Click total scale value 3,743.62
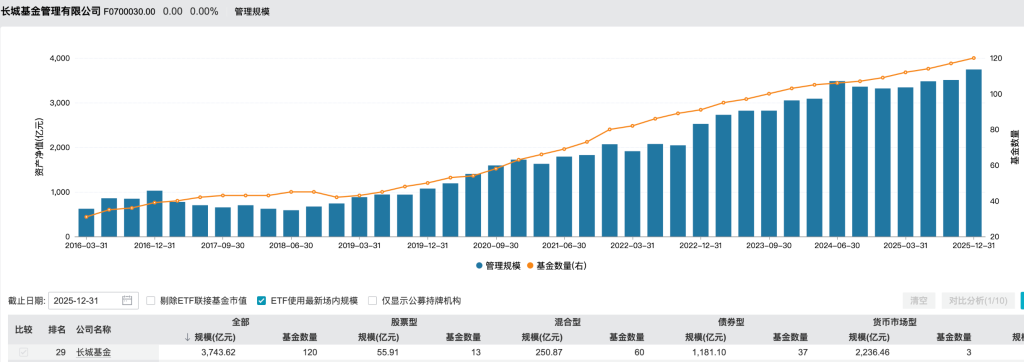The height and width of the screenshot is (362, 1024). tap(217, 352)
